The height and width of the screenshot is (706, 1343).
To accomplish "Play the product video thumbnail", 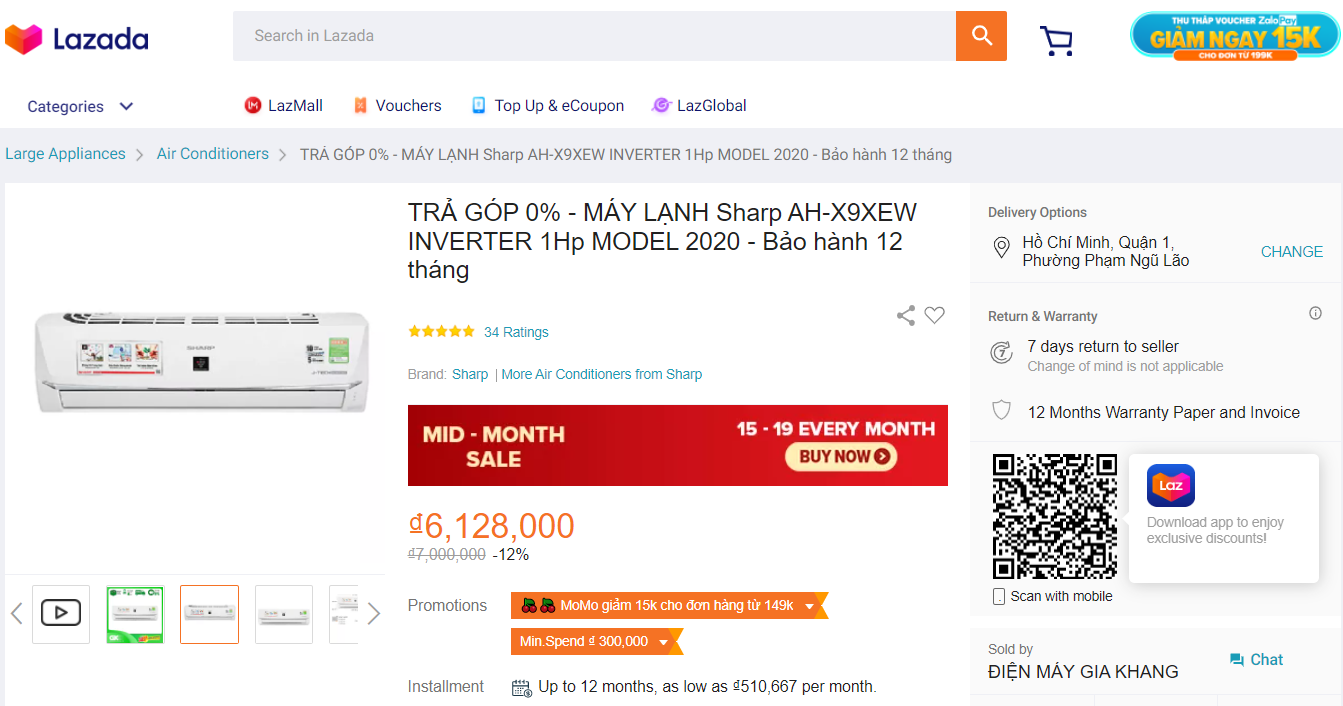I will coord(60,614).
